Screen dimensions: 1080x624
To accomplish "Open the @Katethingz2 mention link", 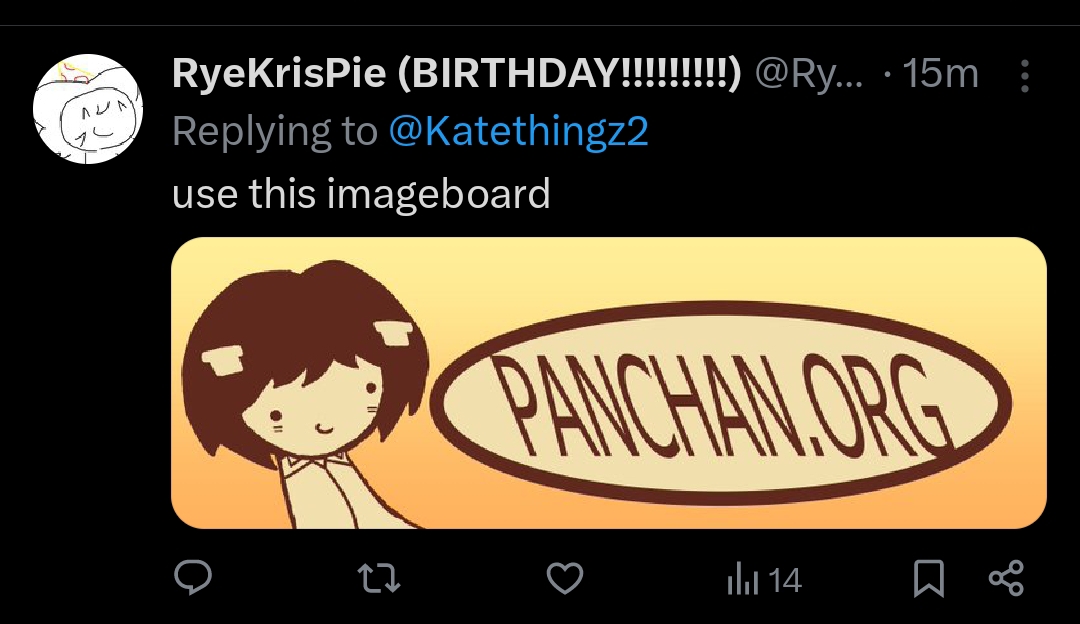I will pos(518,131).
